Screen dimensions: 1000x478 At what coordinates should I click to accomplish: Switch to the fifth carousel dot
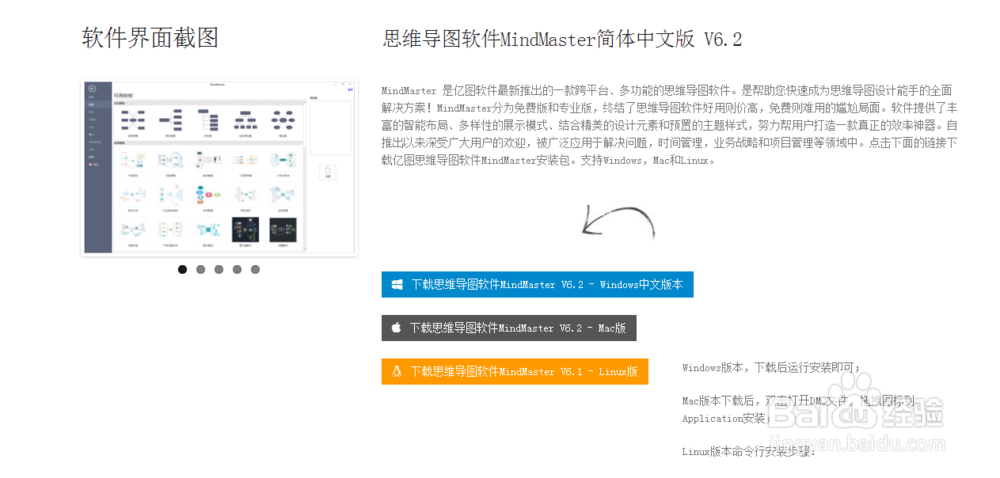click(x=255, y=270)
